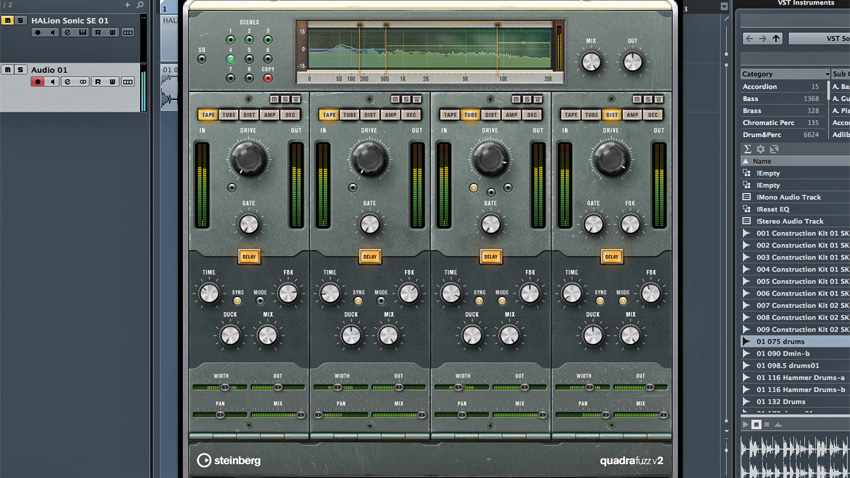Click first band DRIVE knob
This screenshot has height=478, width=850.
[249, 159]
